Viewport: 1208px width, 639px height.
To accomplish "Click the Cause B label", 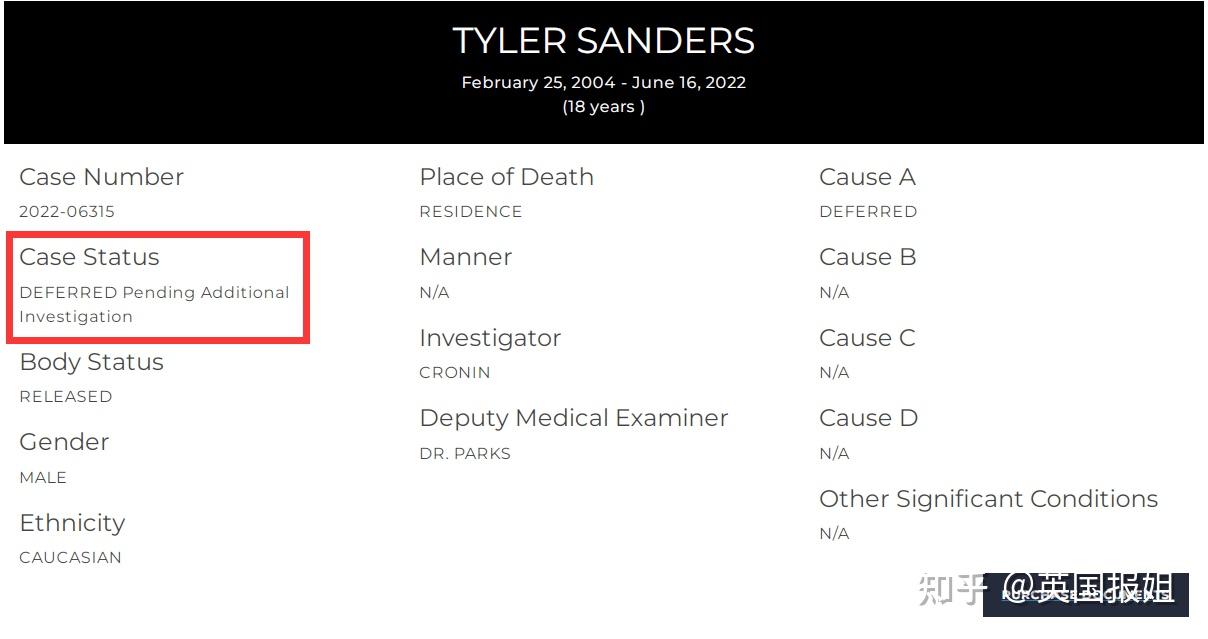I will point(867,257).
